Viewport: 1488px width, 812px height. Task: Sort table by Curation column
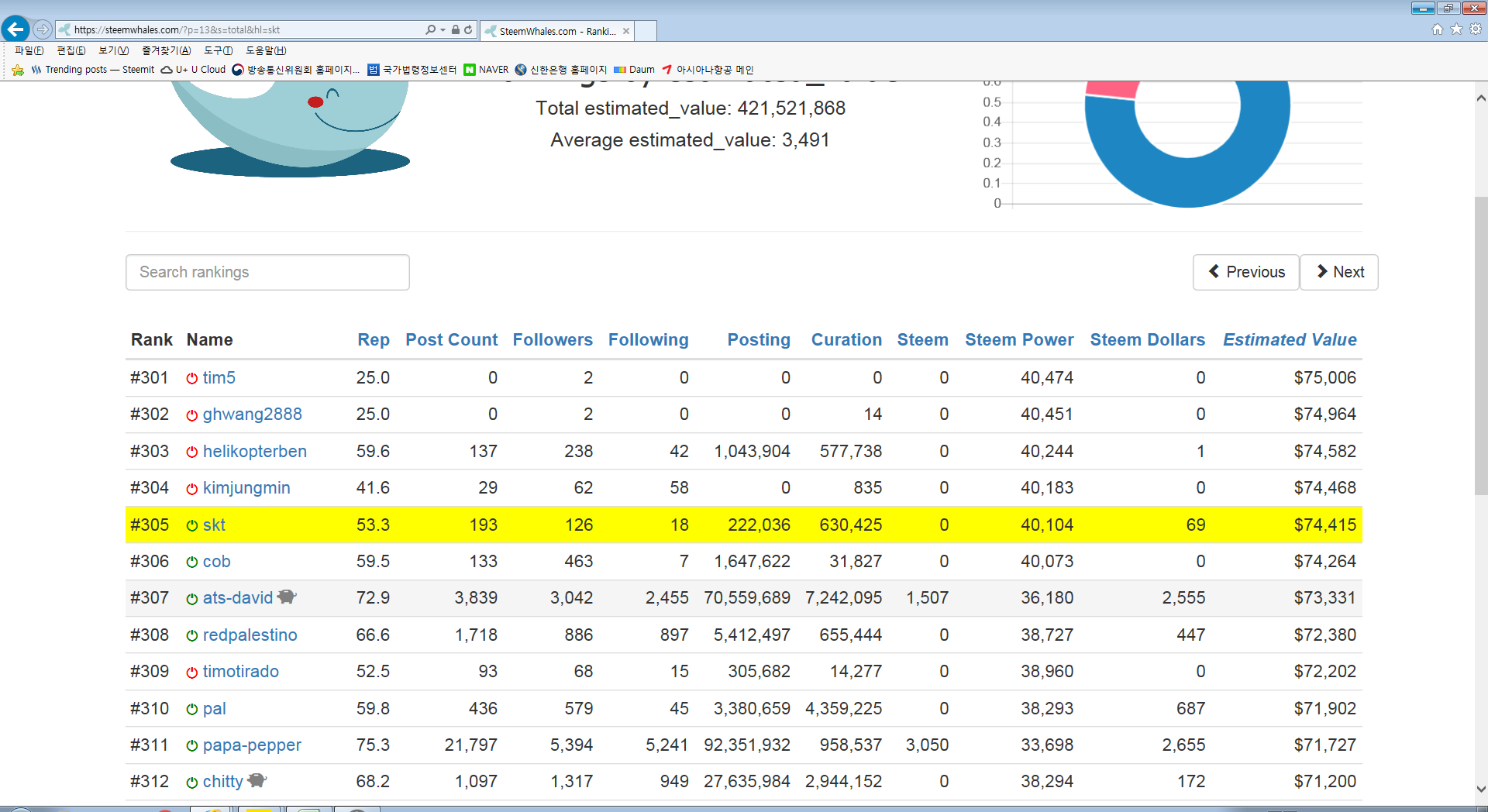click(x=846, y=340)
